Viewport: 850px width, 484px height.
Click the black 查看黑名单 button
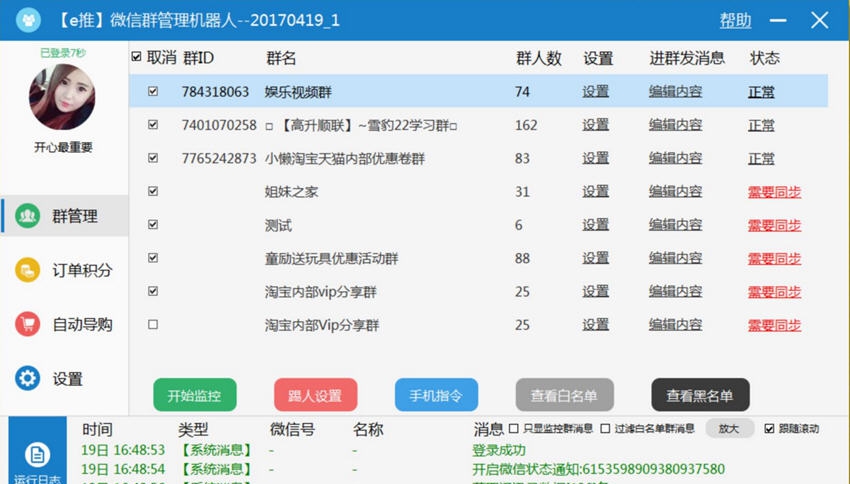(x=700, y=395)
